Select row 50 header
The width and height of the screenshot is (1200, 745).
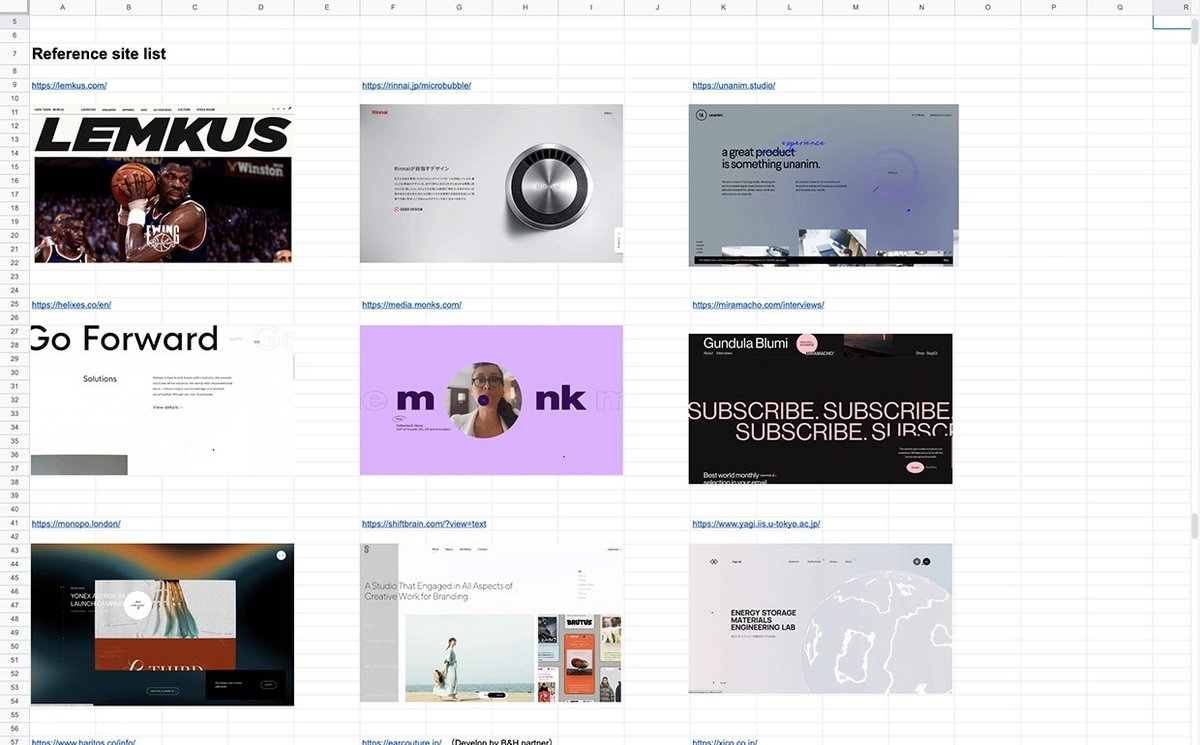coord(15,647)
